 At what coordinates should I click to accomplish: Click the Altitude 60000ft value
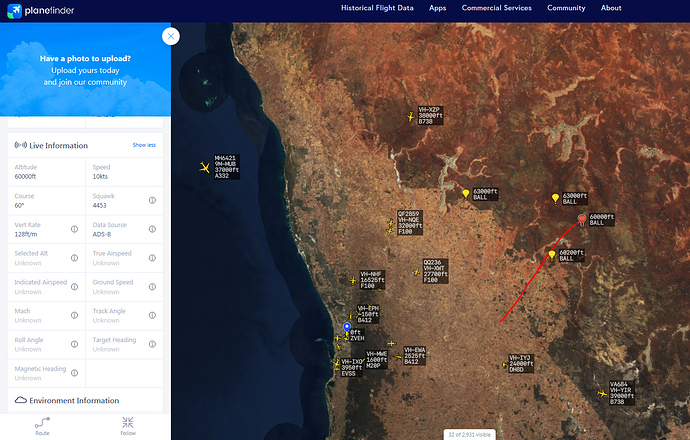point(25,176)
